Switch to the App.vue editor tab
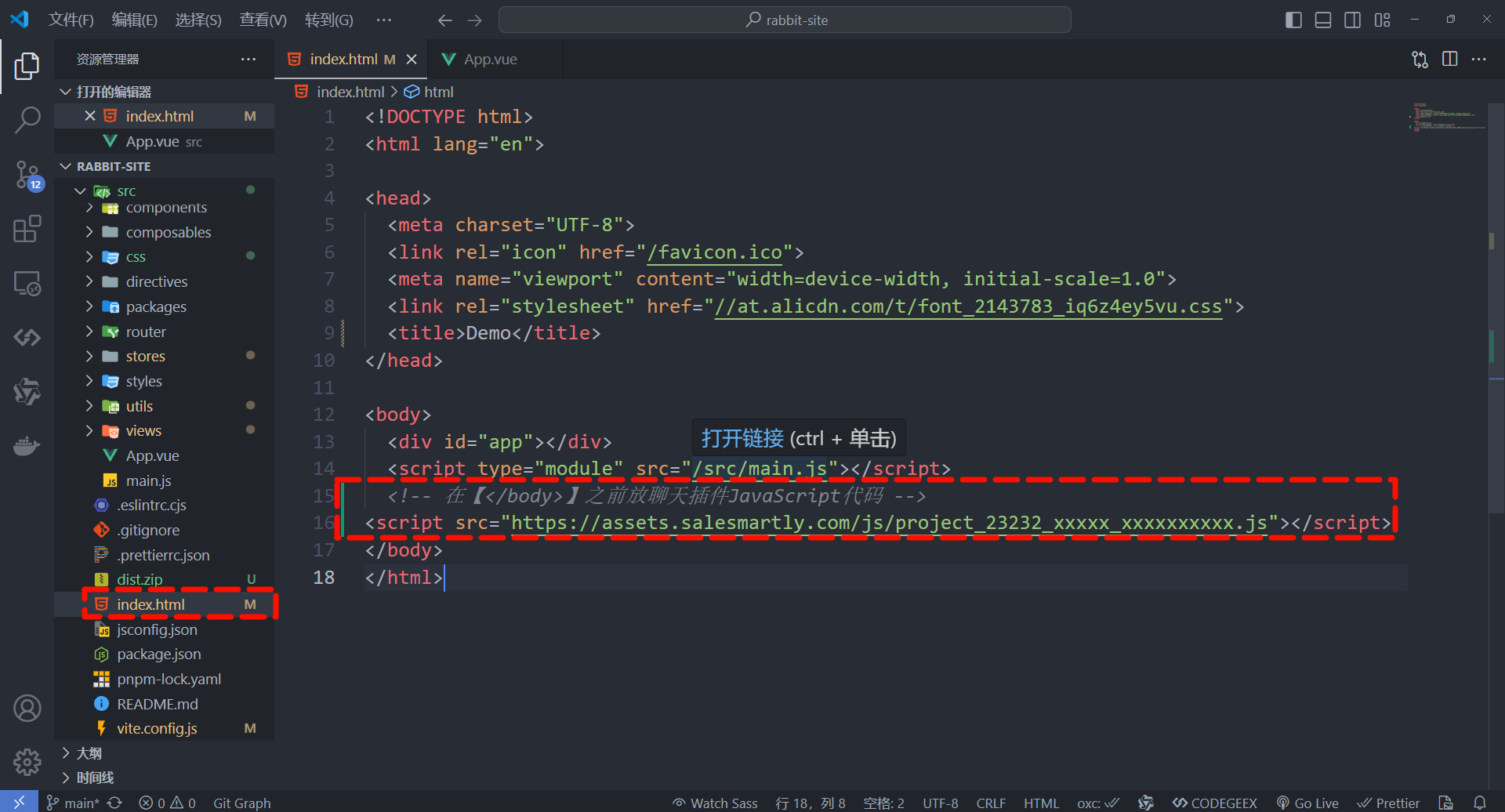The image size is (1505, 812). [490, 60]
